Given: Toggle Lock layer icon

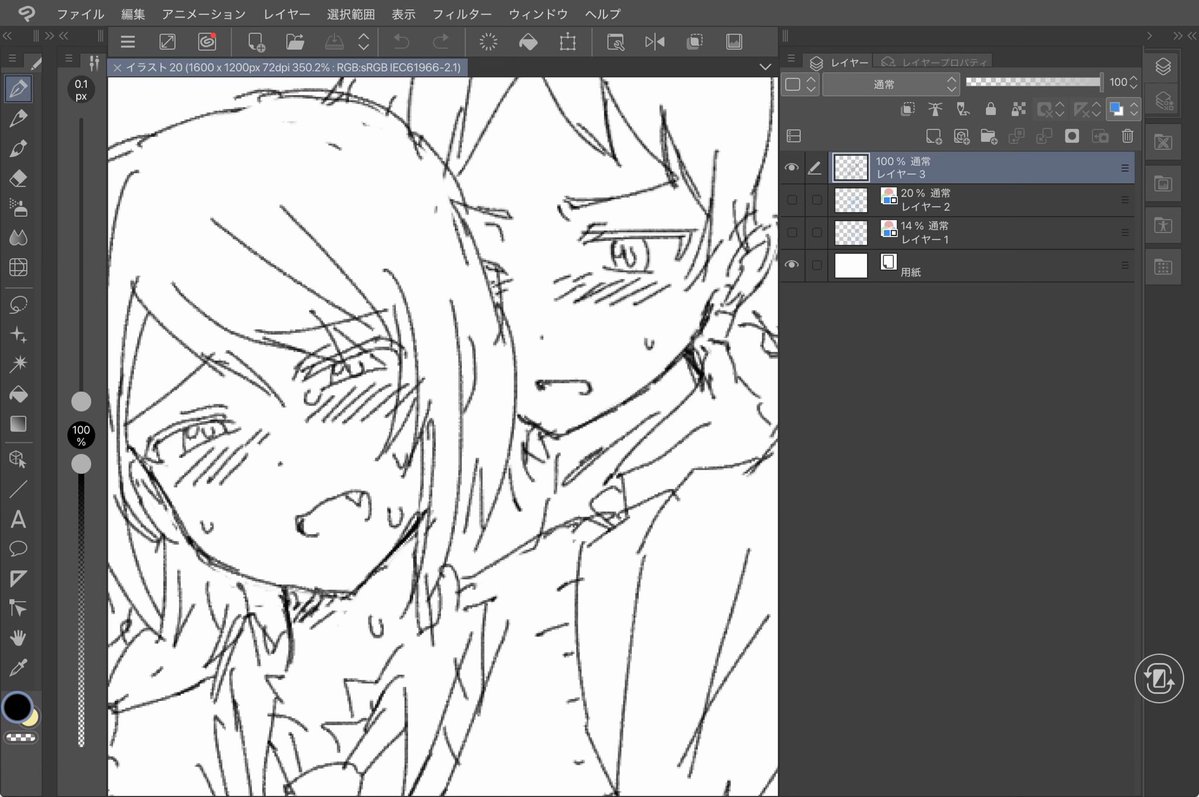Looking at the screenshot, I should (990, 109).
